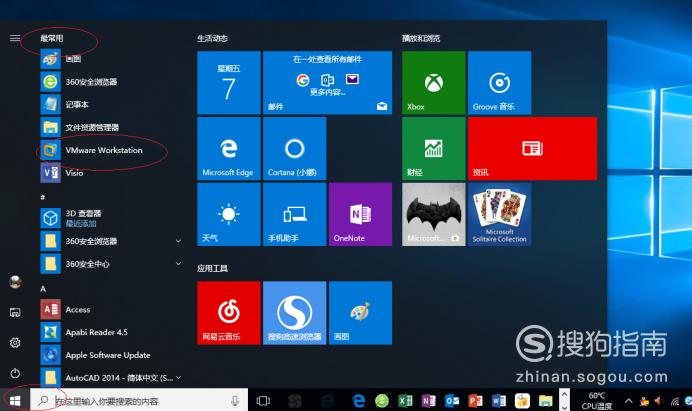692x411 pixels.
Task: Open the Groove 音乐 tile
Action: point(499,83)
